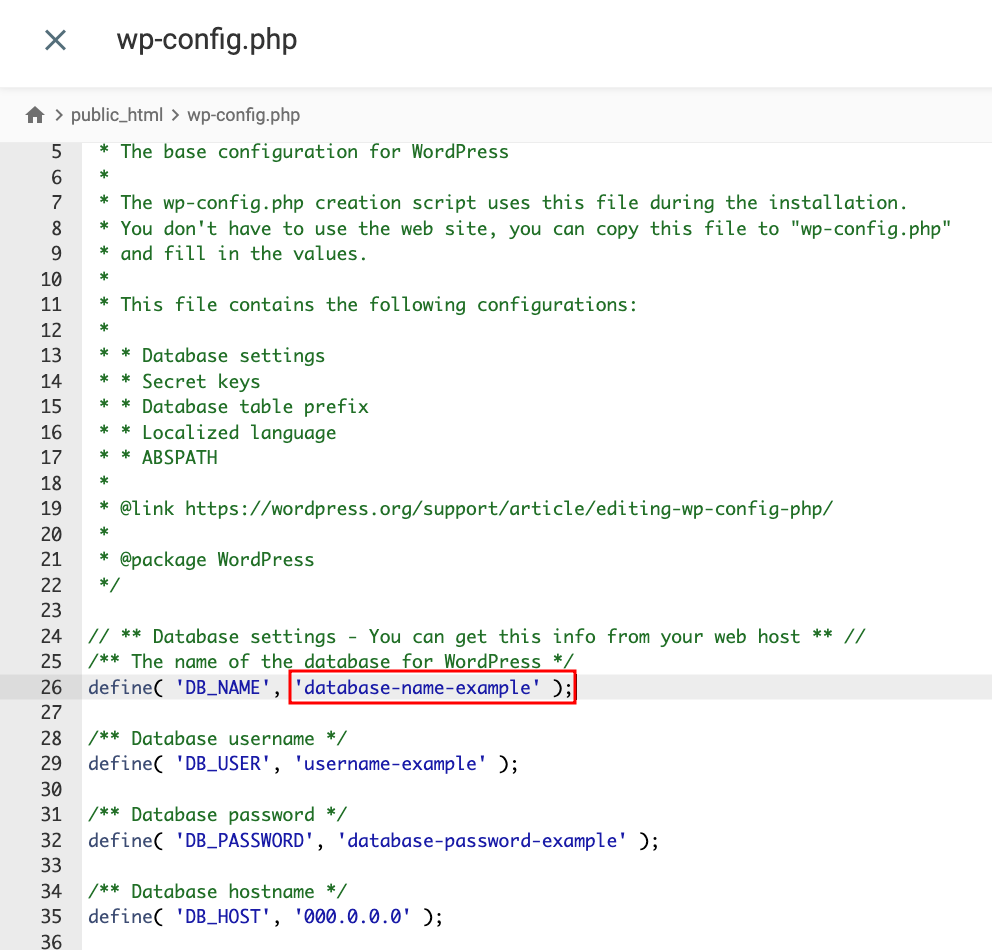Click the home icon in the breadcrumb

tap(35, 114)
